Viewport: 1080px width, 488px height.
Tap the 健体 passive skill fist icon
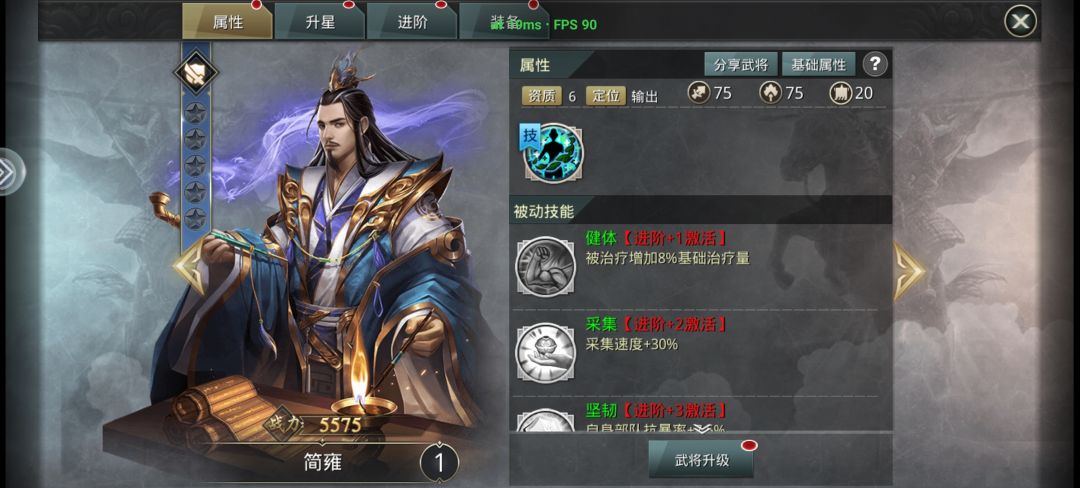click(x=546, y=266)
